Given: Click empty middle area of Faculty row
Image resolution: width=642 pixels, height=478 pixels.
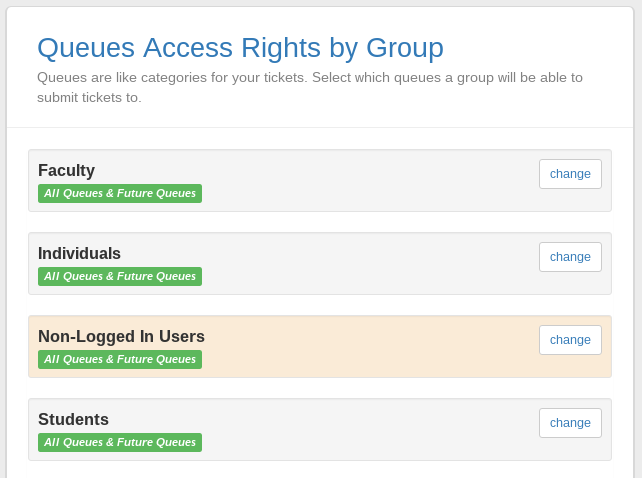Looking at the screenshot, I should (x=370, y=181).
